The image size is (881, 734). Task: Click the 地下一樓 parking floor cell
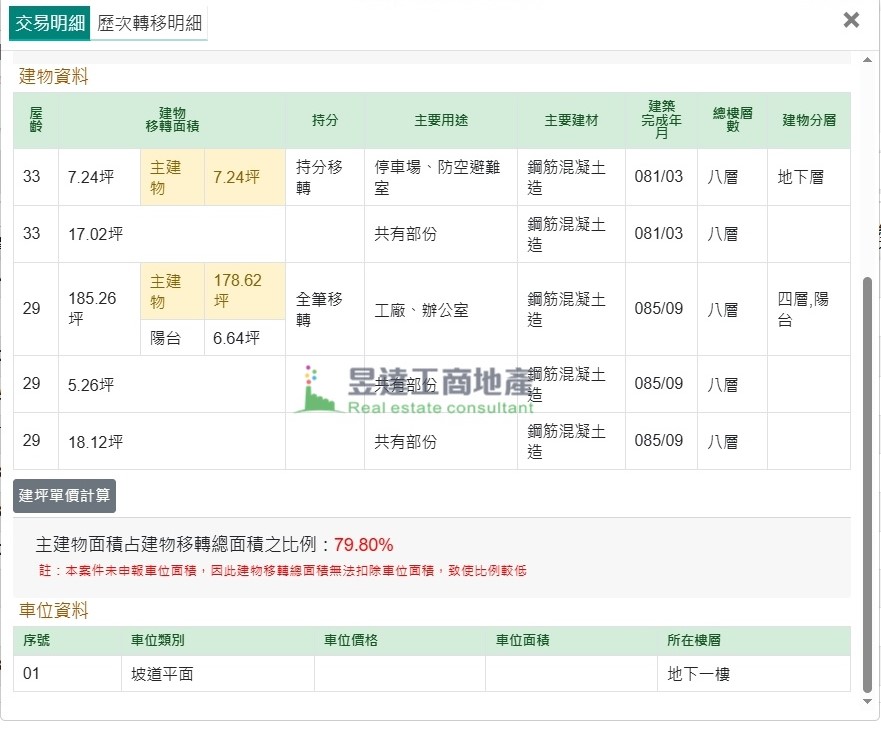698,674
